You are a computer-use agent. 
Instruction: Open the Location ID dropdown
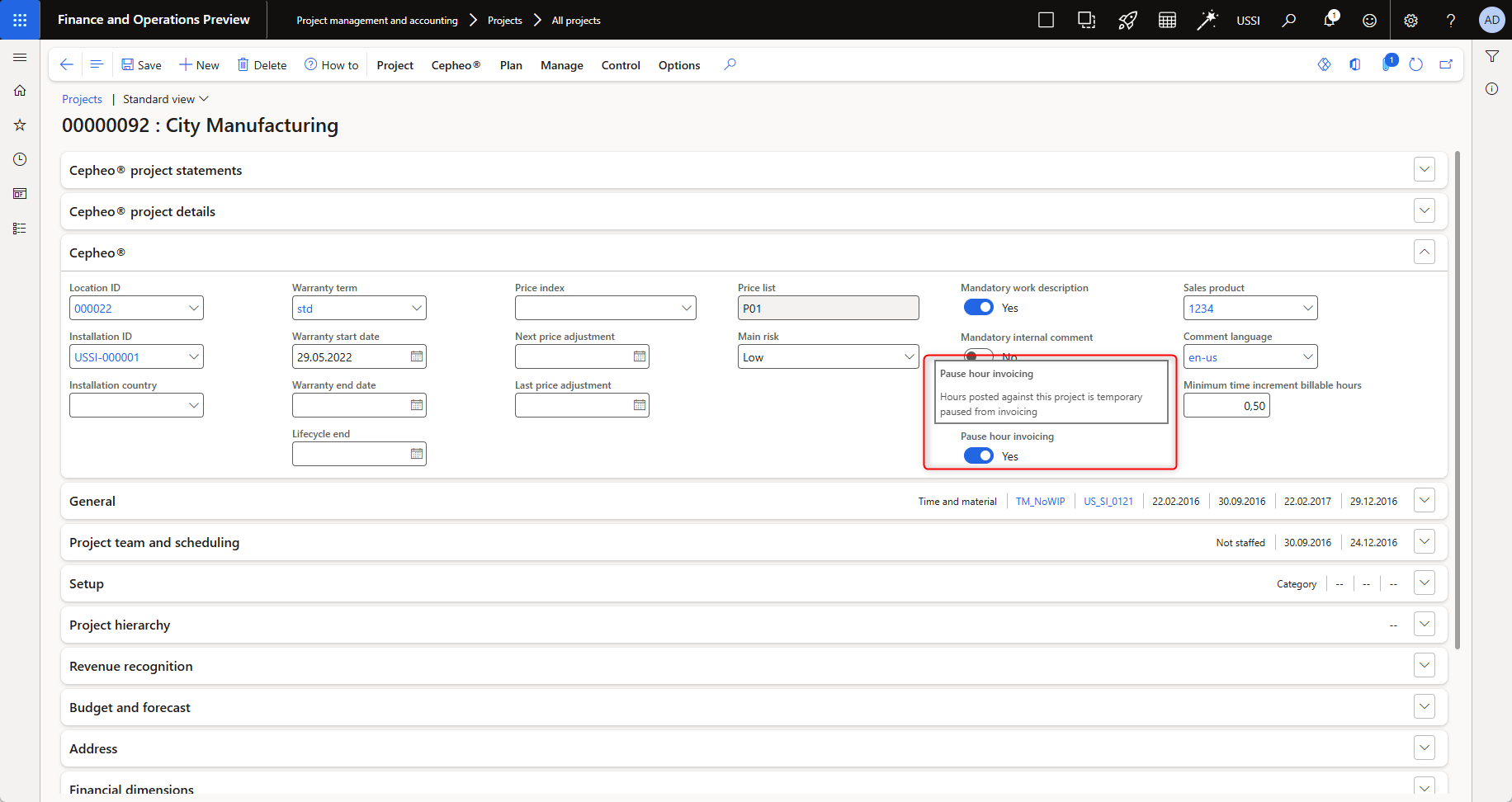[x=193, y=309]
